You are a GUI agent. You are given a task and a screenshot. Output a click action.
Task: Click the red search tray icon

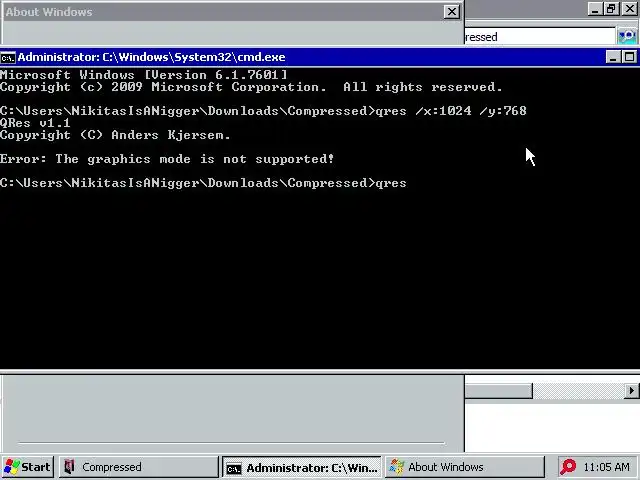coord(567,467)
